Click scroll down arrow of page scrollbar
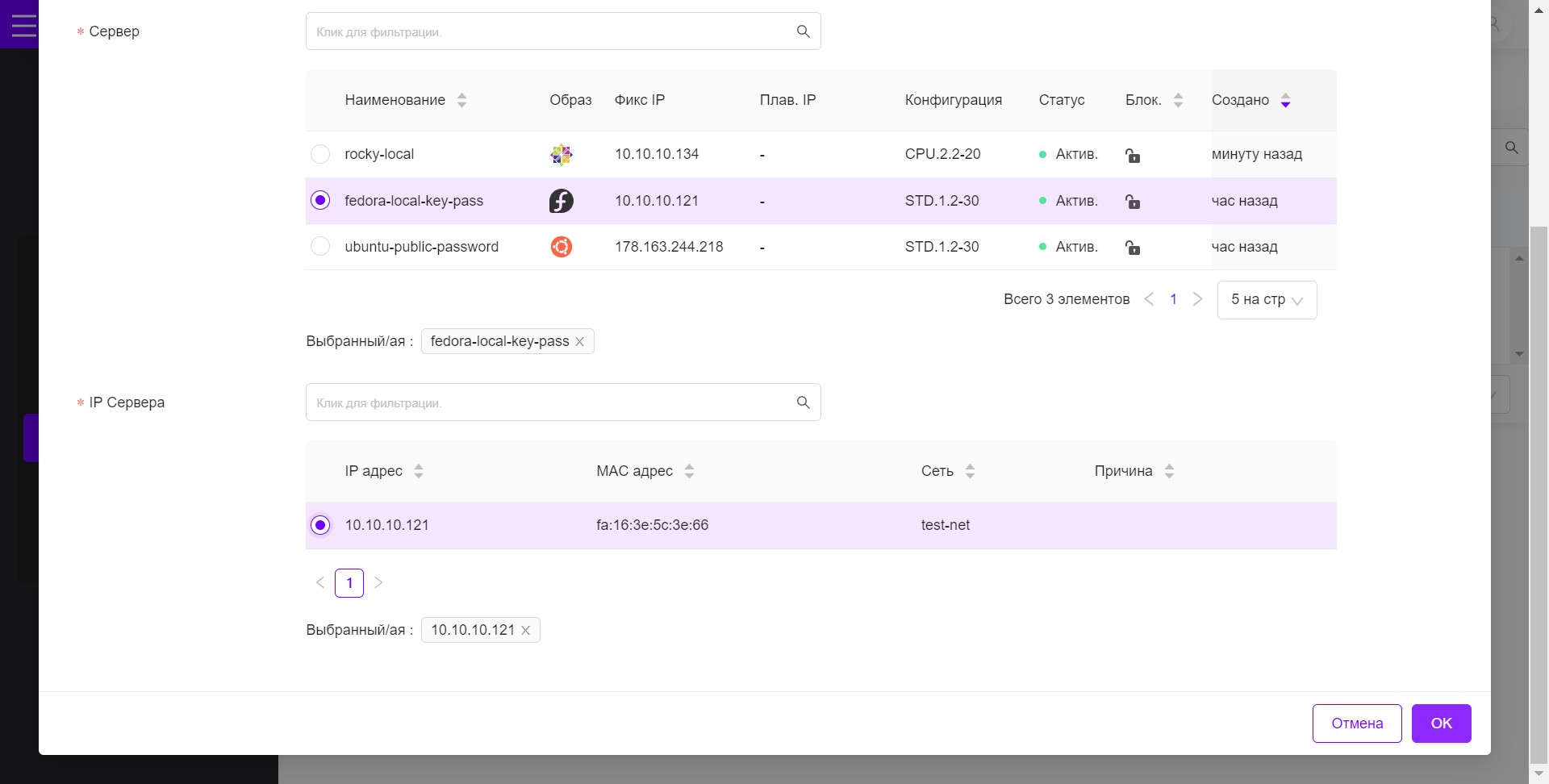The width and height of the screenshot is (1549, 784). click(x=1539, y=774)
